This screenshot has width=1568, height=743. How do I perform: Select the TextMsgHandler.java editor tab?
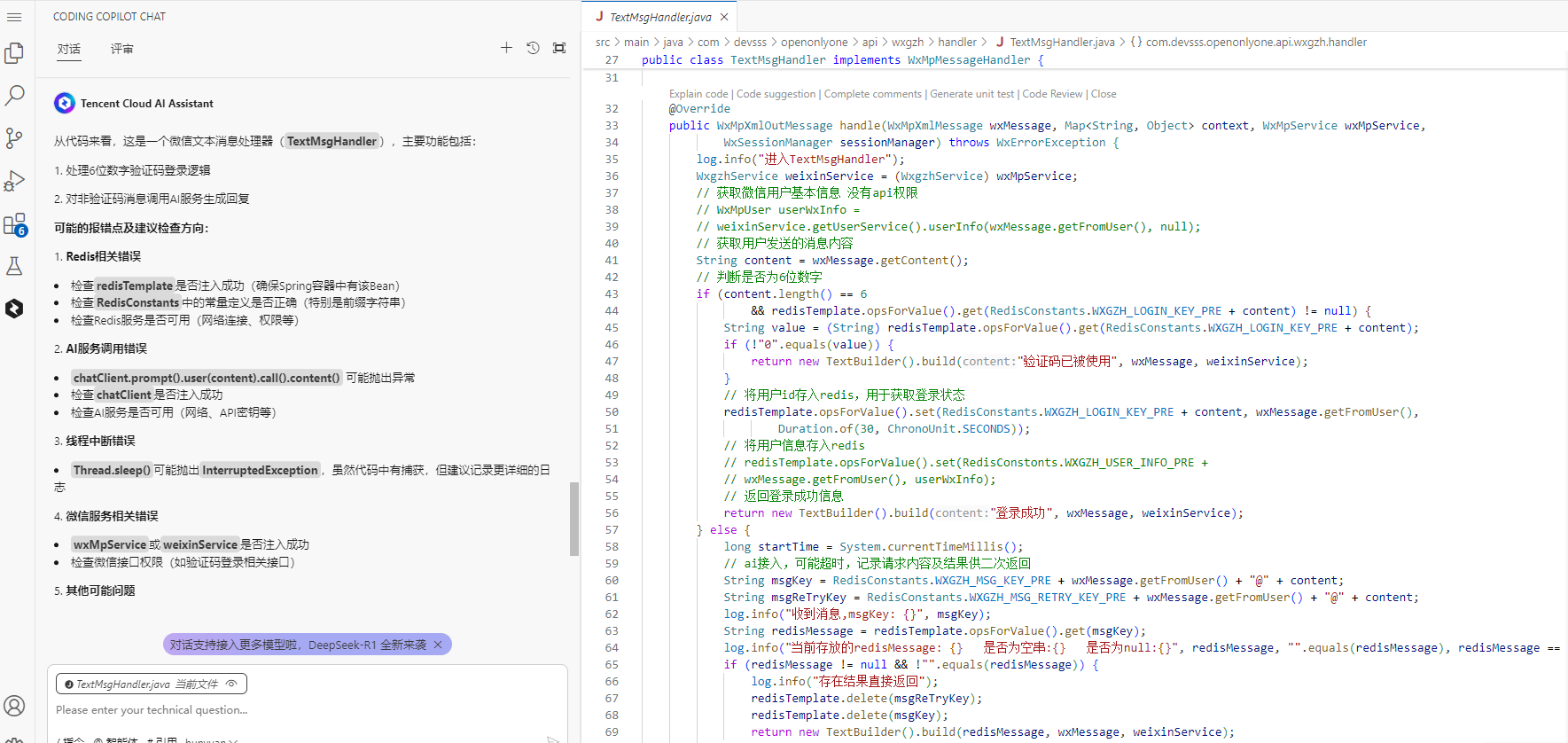(659, 17)
